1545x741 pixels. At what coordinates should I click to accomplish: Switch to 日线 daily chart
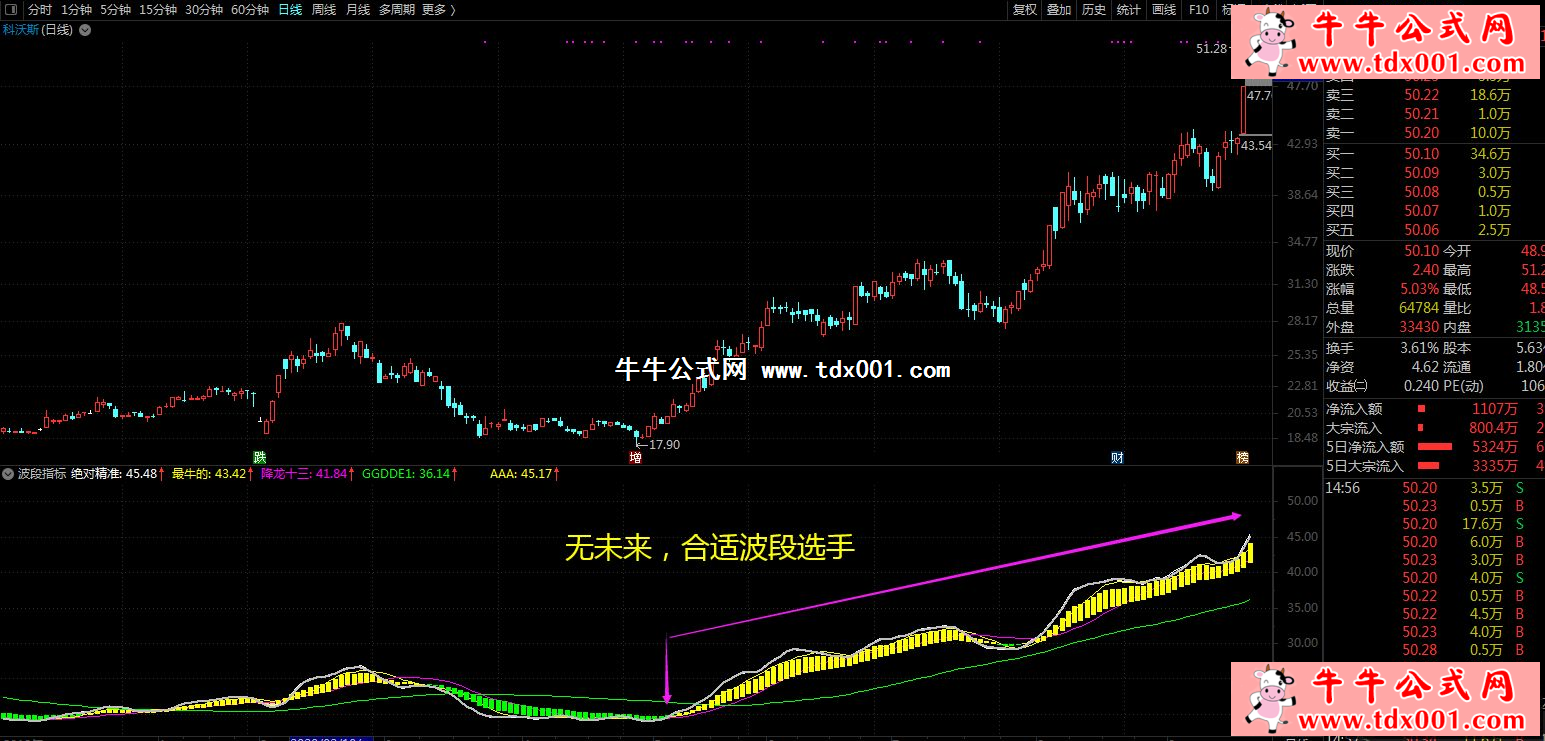pos(290,10)
